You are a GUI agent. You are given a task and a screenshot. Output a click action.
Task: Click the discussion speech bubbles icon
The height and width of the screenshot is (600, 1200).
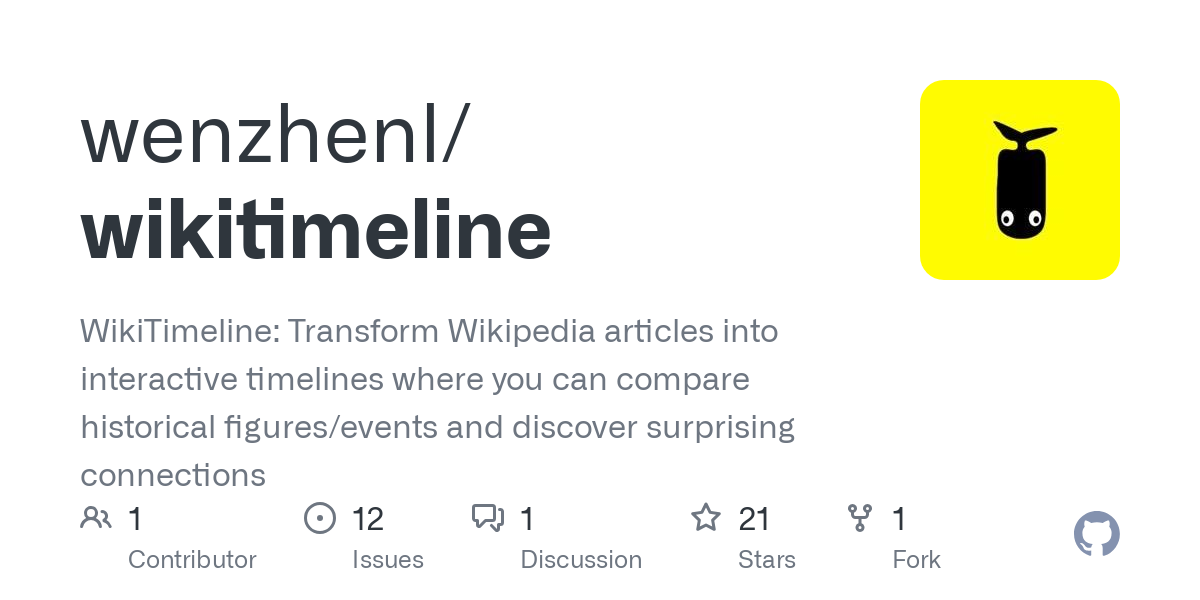488,518
